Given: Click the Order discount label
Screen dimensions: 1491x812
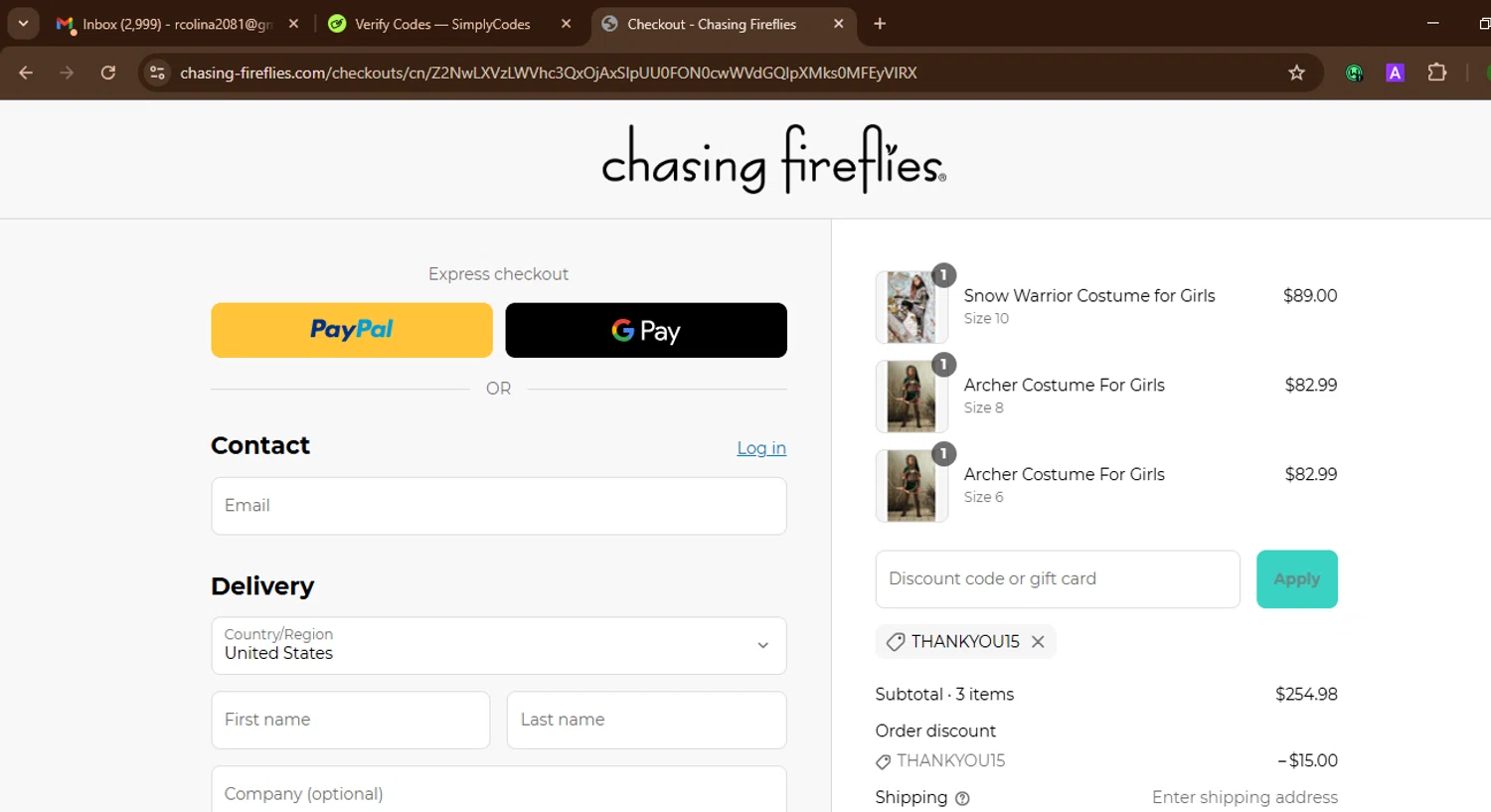Looking at the screenshot, I should (935, 731).
